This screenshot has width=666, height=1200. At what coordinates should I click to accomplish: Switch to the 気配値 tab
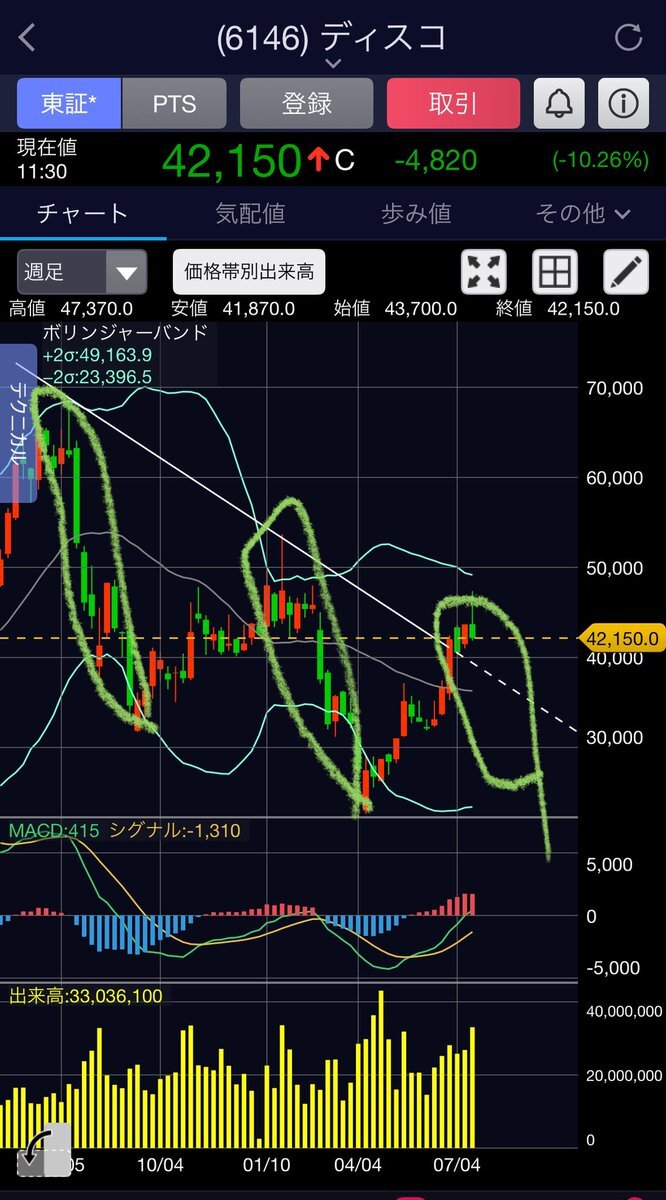(250, 213)
